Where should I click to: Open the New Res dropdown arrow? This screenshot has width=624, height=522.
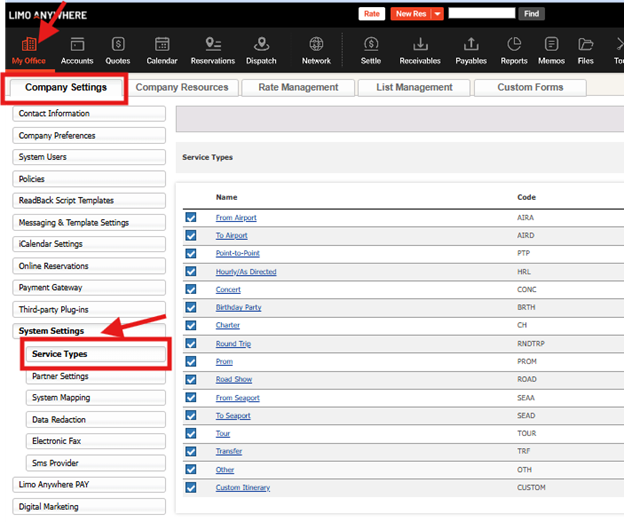(437, 14)
